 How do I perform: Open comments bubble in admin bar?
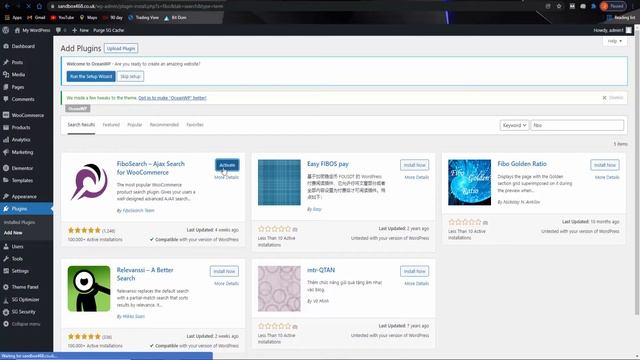pyautogui.click(x=61, y=30)
